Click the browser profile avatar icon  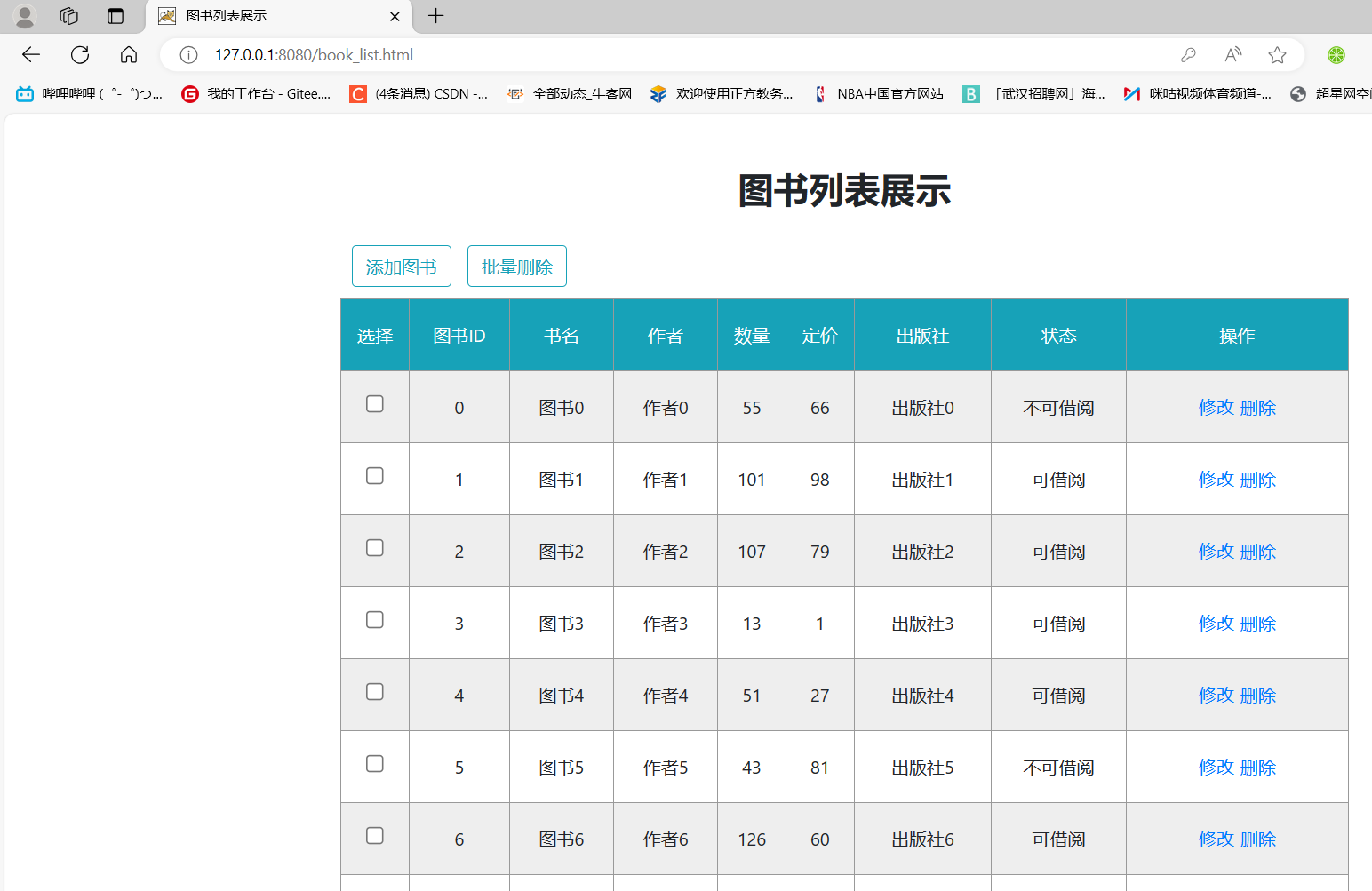[x=25, y=16]
